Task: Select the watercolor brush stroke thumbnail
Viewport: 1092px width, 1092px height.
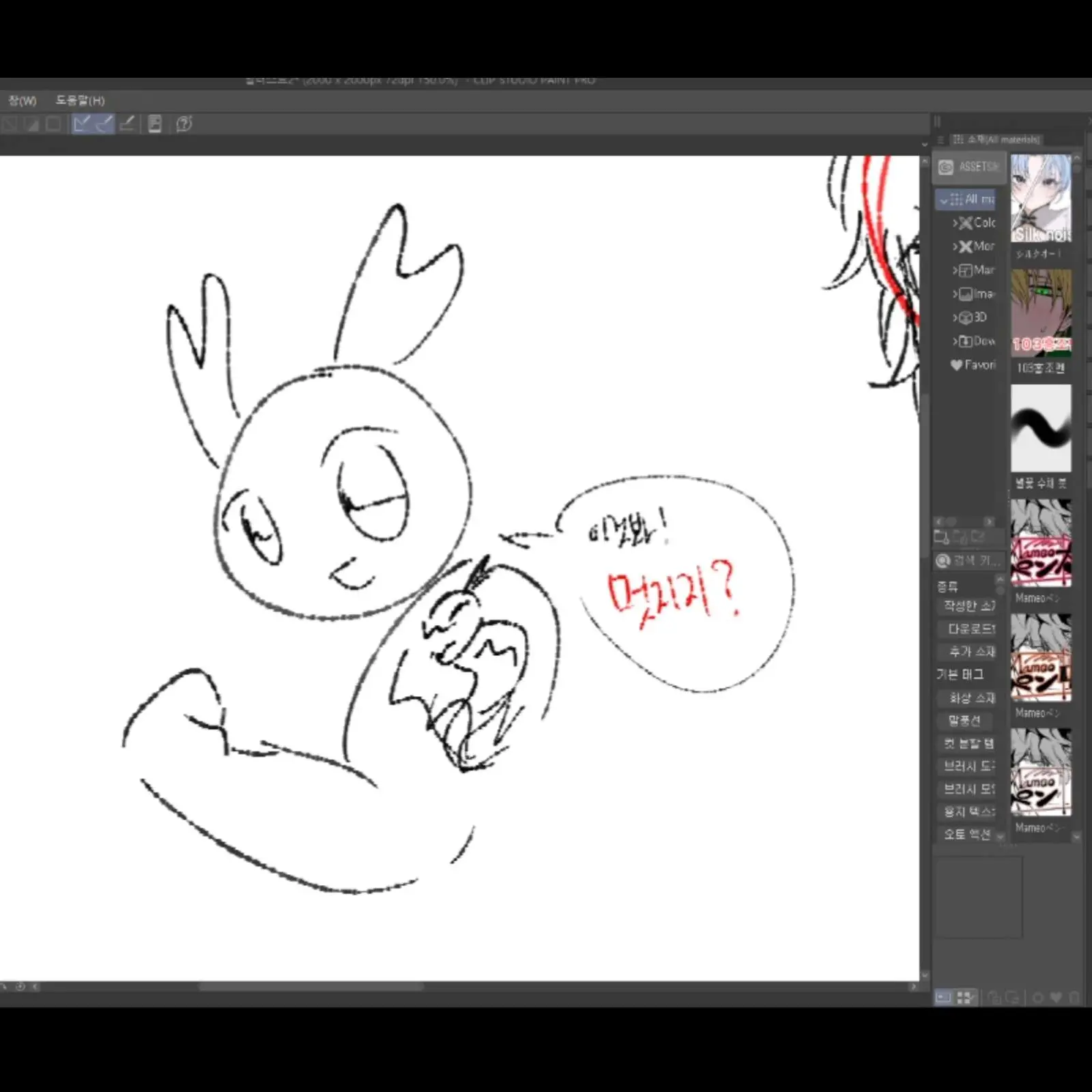Action: pos(1041,428)
